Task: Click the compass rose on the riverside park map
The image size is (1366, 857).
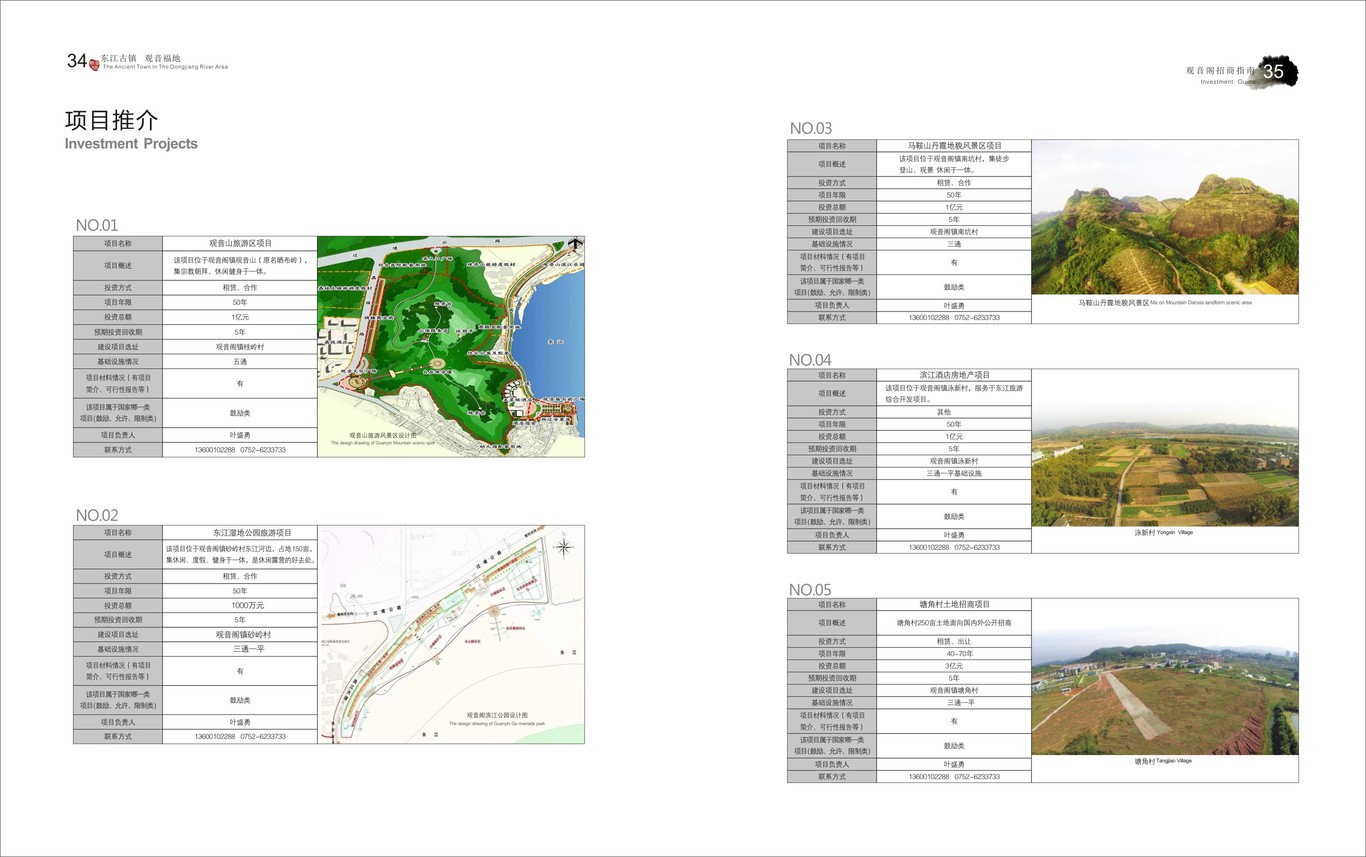Action: 565,547
